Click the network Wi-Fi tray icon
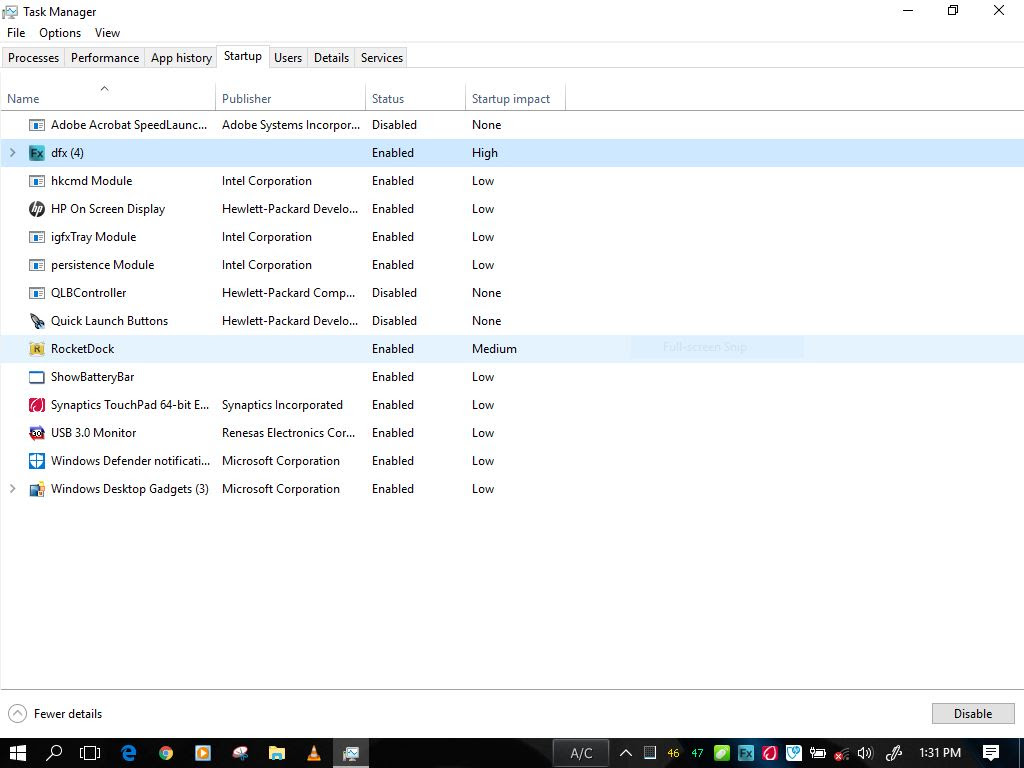This screenshot has height=768, width=1024. coord(842,754)
